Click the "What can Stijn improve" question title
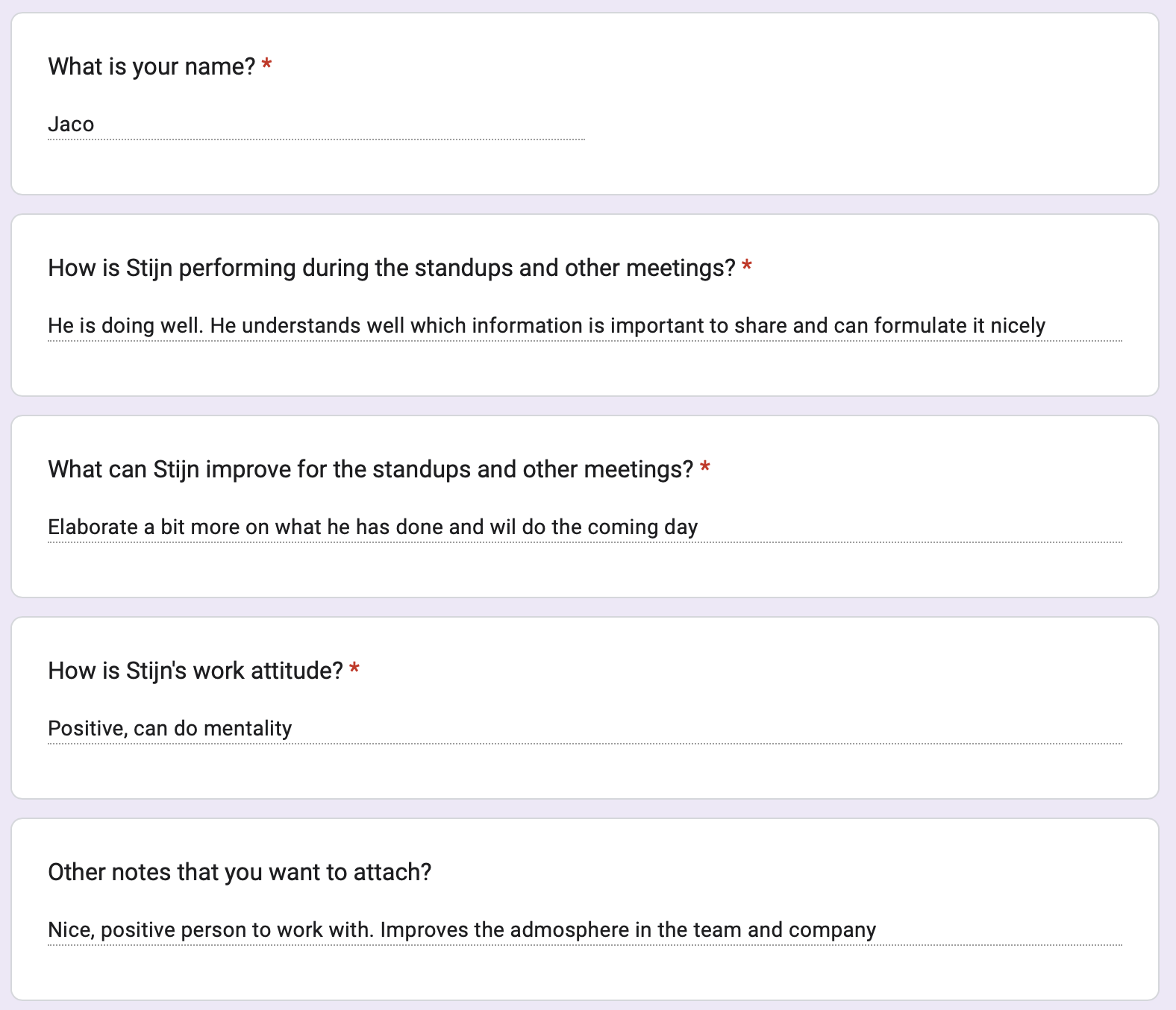The height and width of the screenshot is (1010, 1176). 370,469
